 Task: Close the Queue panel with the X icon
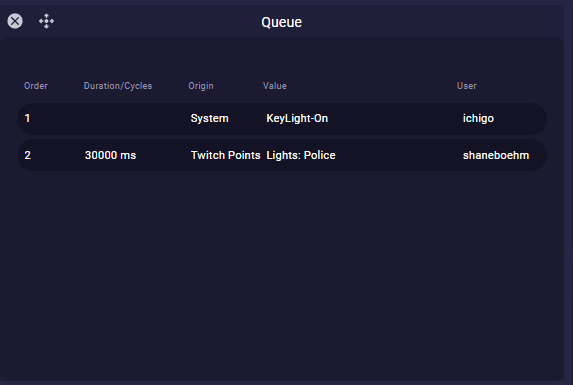15,21
